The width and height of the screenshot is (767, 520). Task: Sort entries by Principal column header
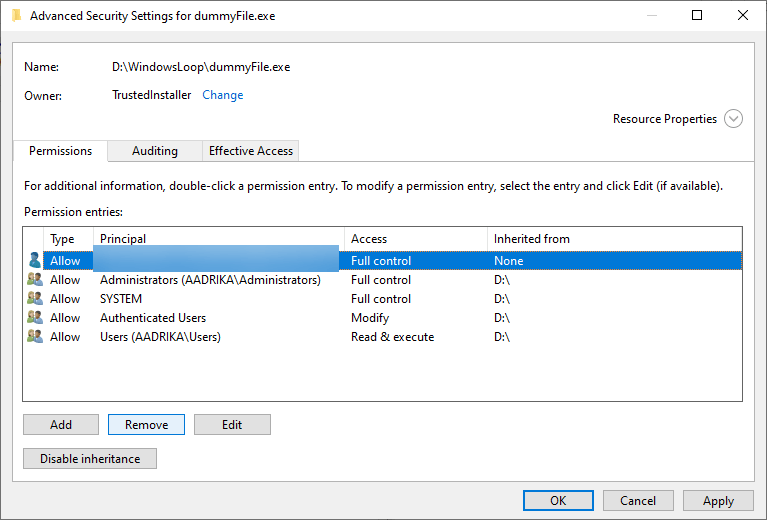click(x=220, y=239)
